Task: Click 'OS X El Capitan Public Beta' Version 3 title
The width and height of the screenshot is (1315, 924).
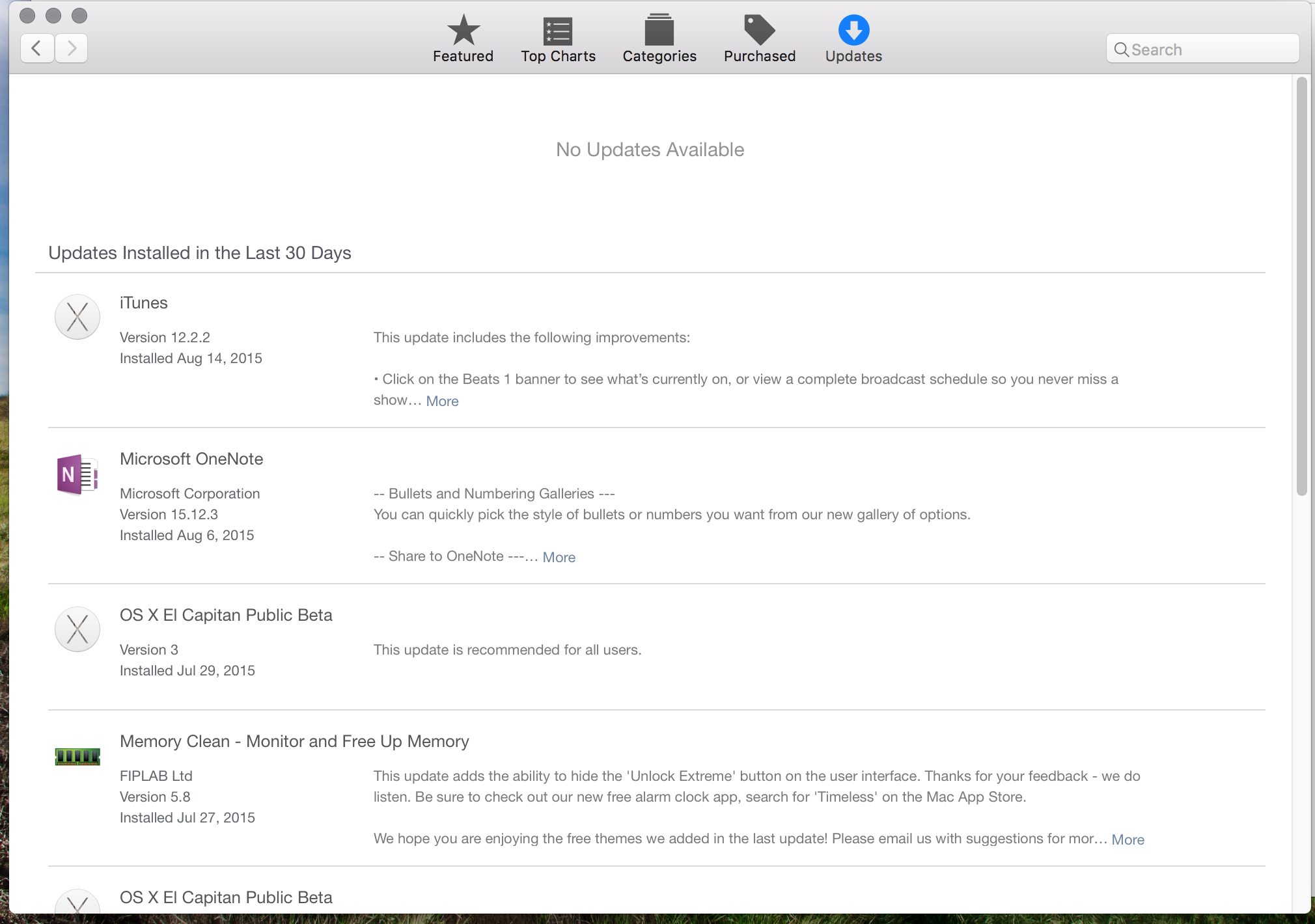Action: coord(226,615)
